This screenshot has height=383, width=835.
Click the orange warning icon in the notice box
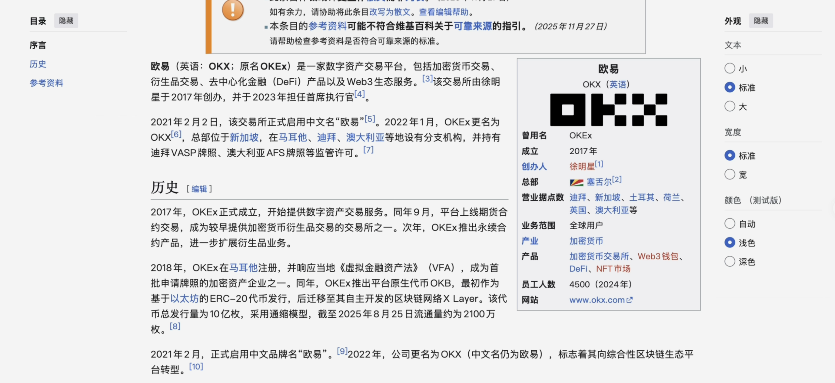[x=233, y=10]
